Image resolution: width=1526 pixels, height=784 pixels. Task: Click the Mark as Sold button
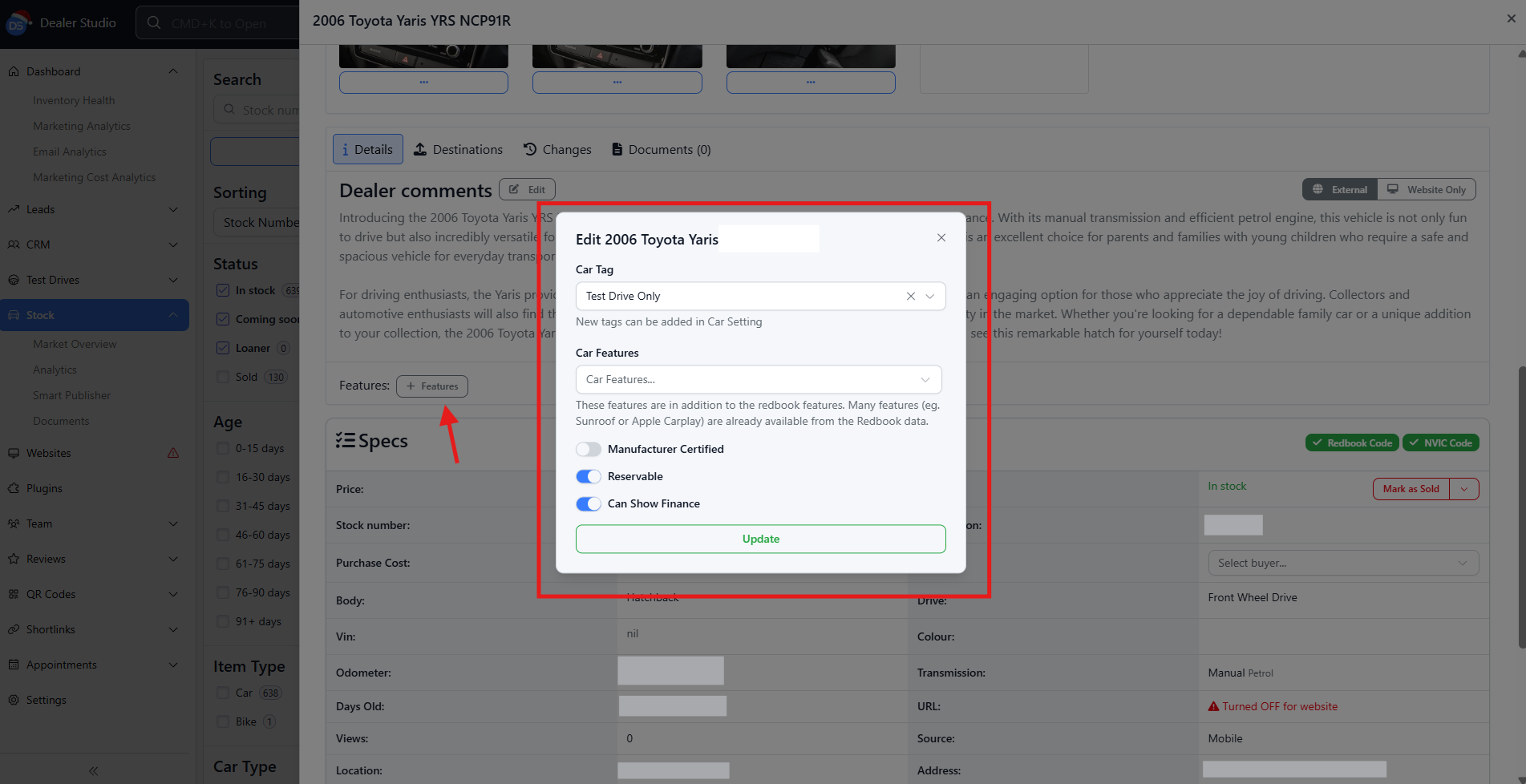1411,489
